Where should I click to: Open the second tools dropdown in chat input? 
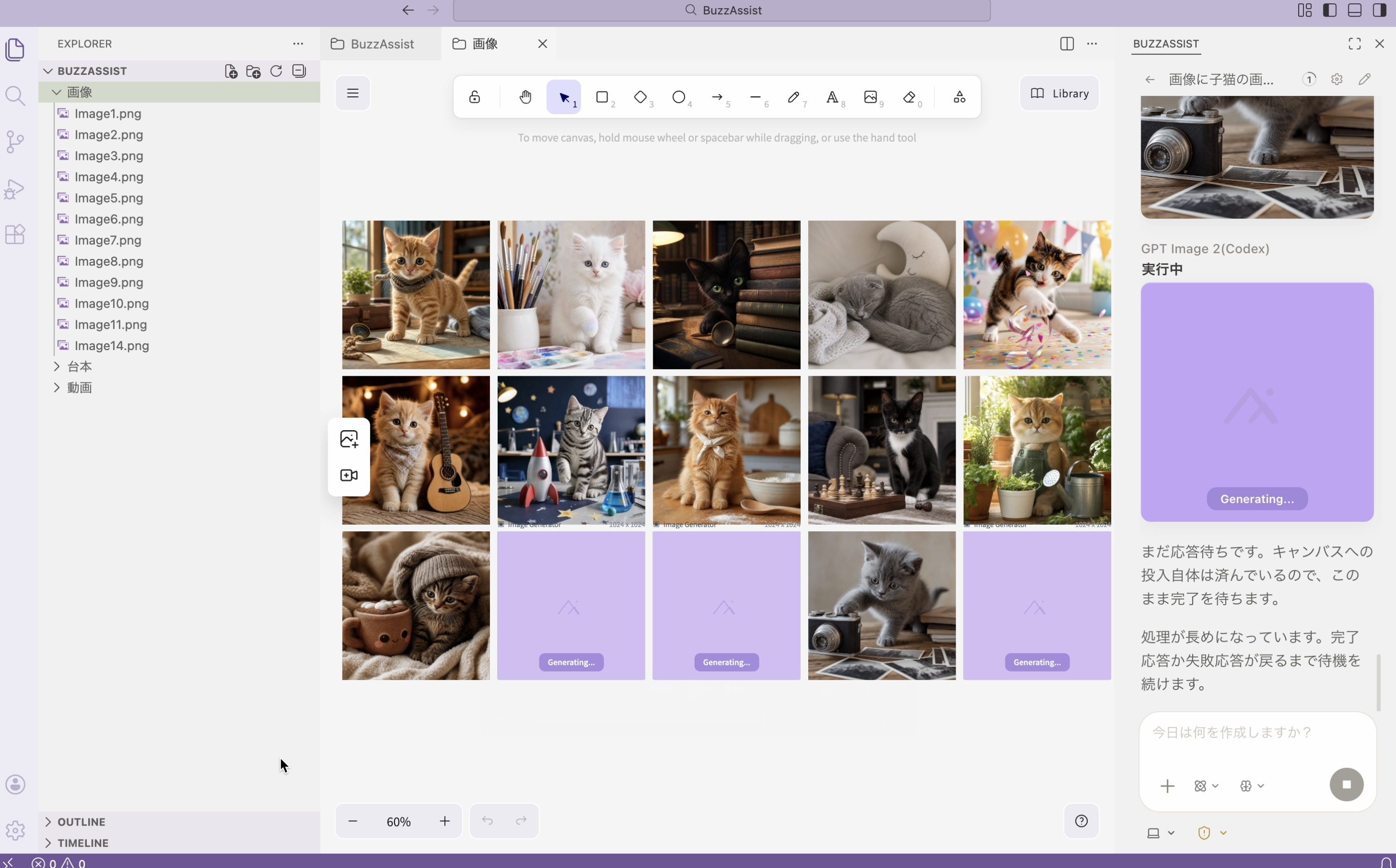(1252, 786)
